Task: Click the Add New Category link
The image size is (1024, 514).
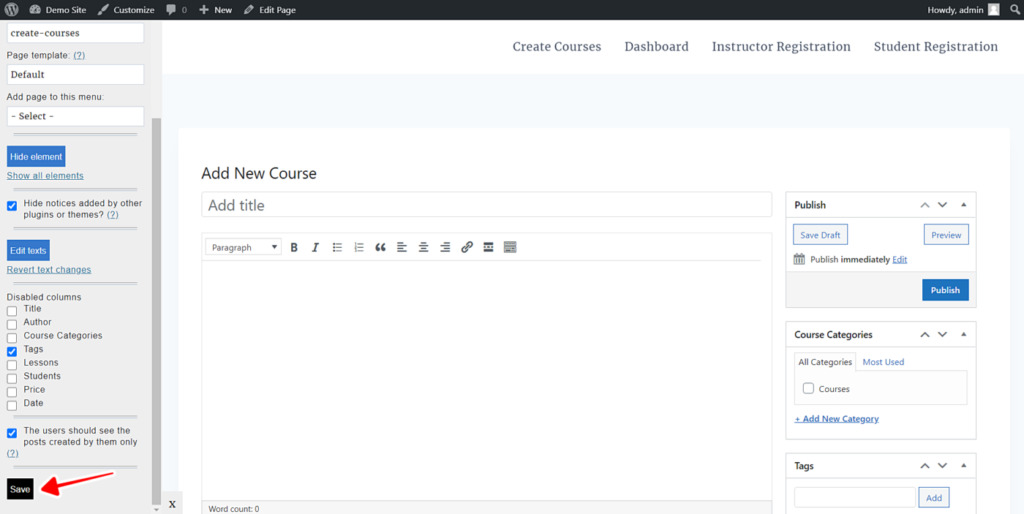Action: pyautogui.click(x=837, y=419)
